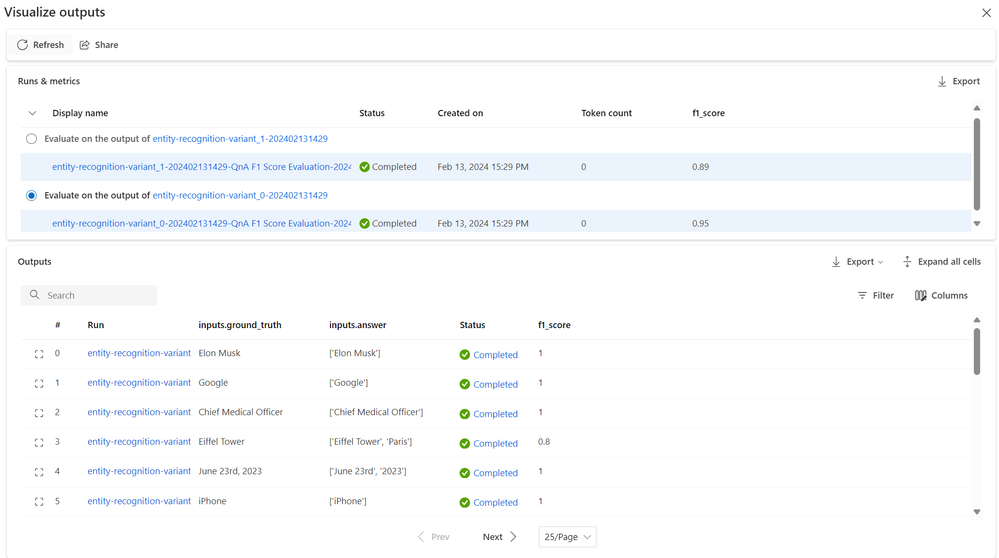Click the Token count column header
The height and width of the screenshot is (558, 999).
(607, 113)
